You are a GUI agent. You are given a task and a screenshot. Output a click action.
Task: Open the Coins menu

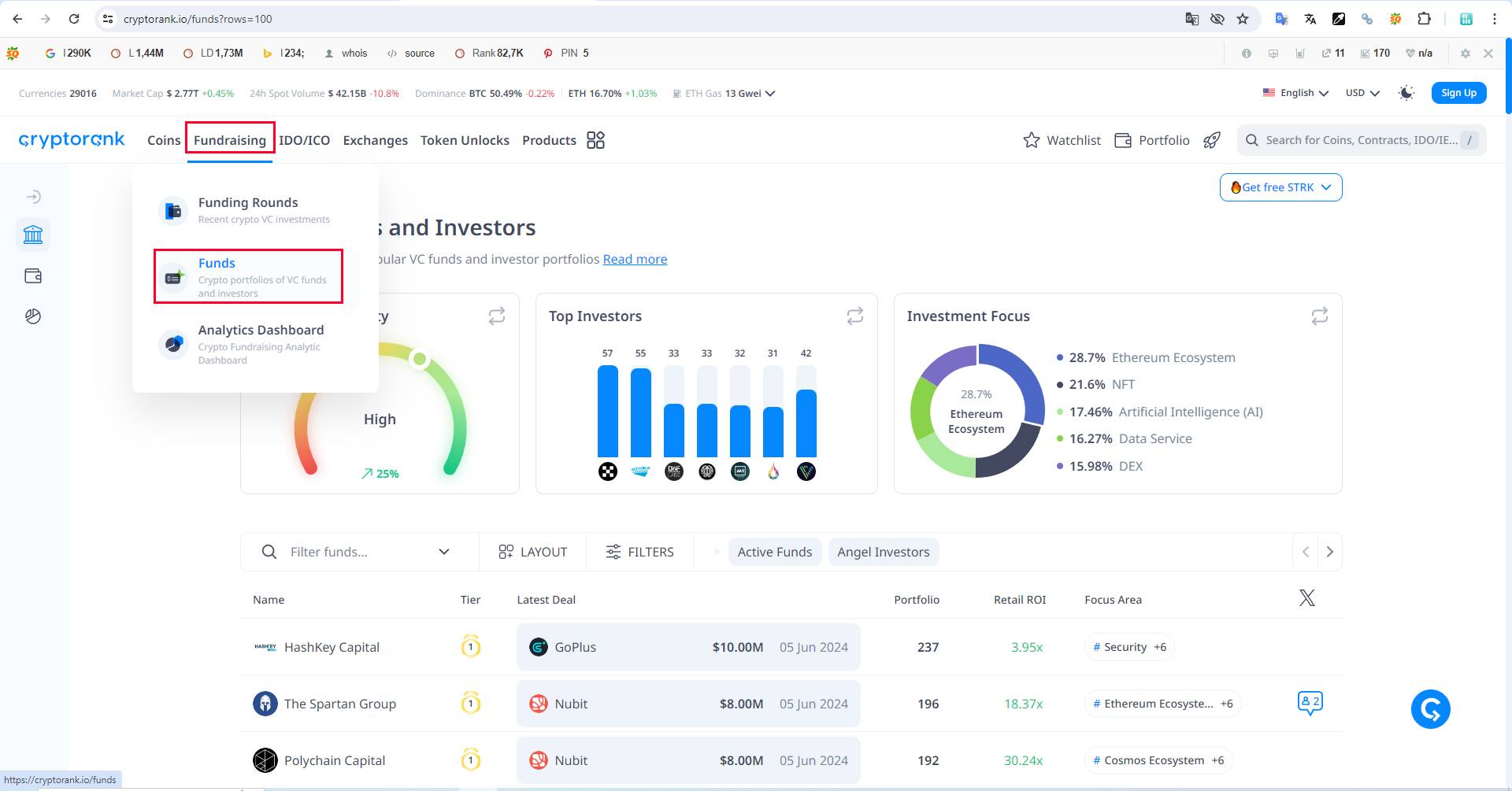pos(164,140)
